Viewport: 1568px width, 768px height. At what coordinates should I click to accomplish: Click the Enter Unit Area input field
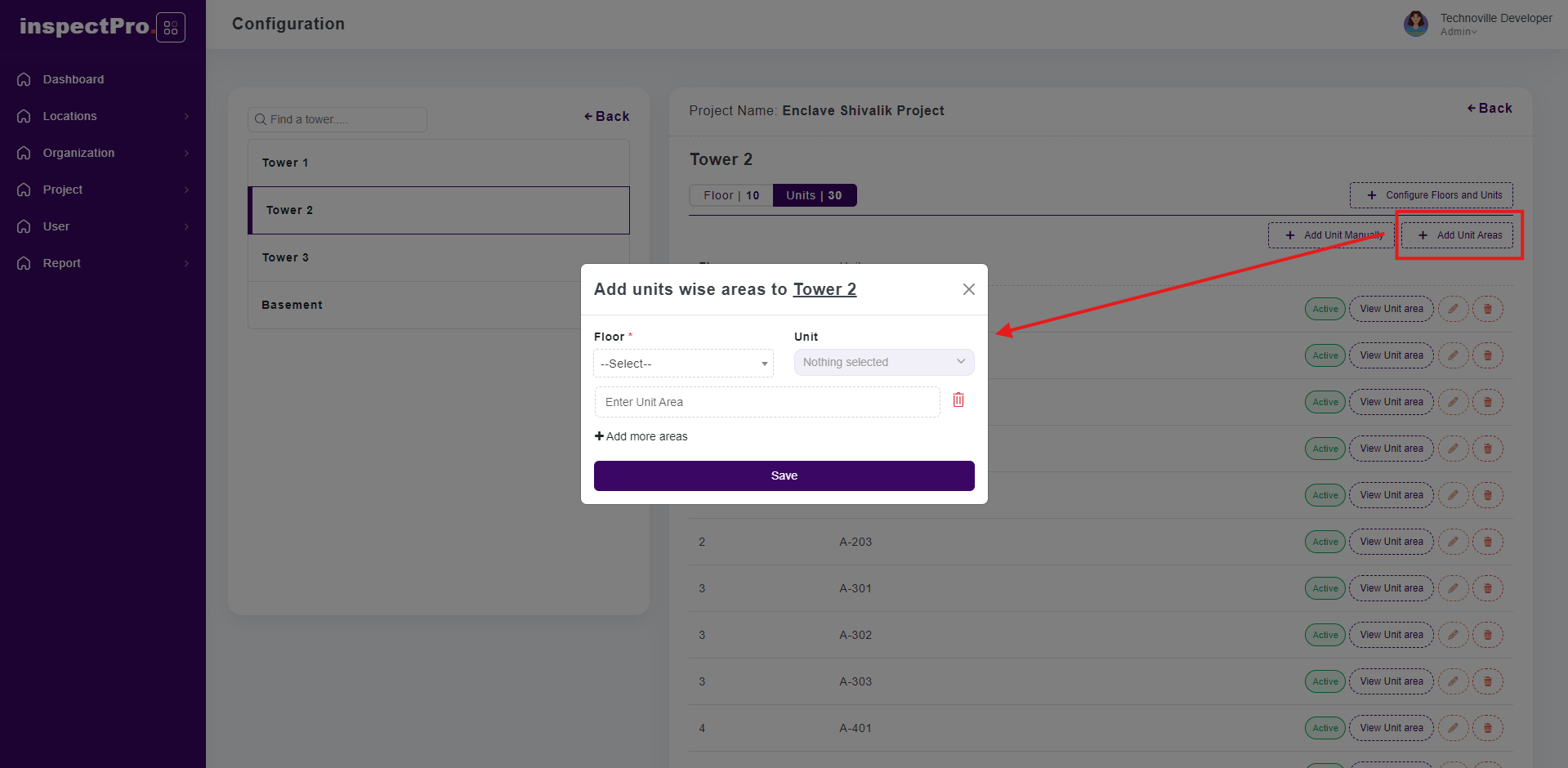click(x=766, y=402)
